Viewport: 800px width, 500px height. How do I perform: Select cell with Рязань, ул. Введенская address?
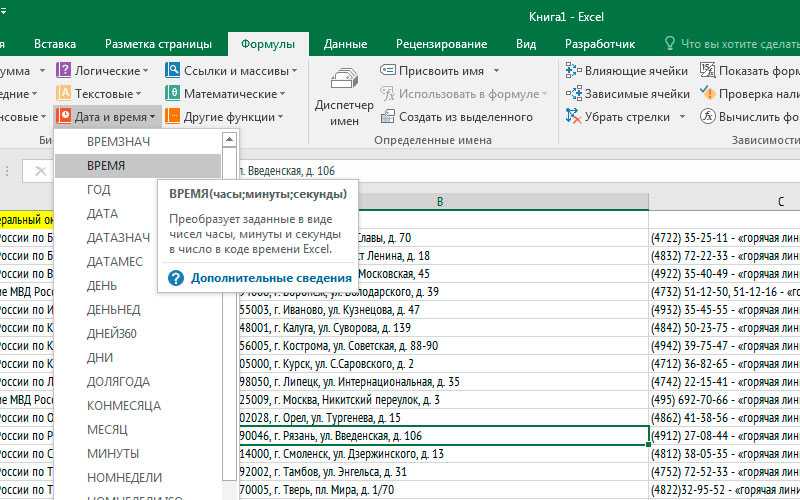pyautogui.click(x=444, y=436)
